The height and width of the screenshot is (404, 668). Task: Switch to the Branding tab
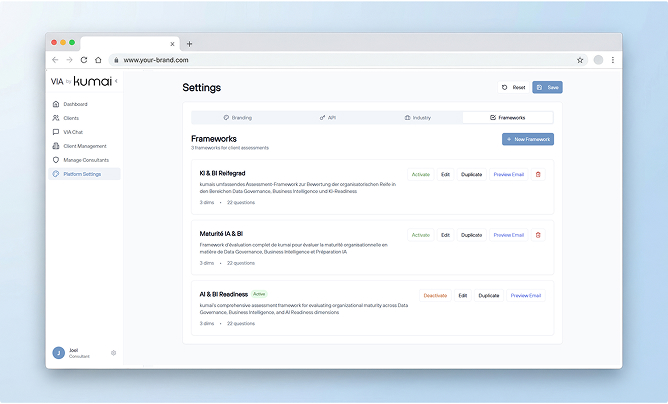(238, 118)
